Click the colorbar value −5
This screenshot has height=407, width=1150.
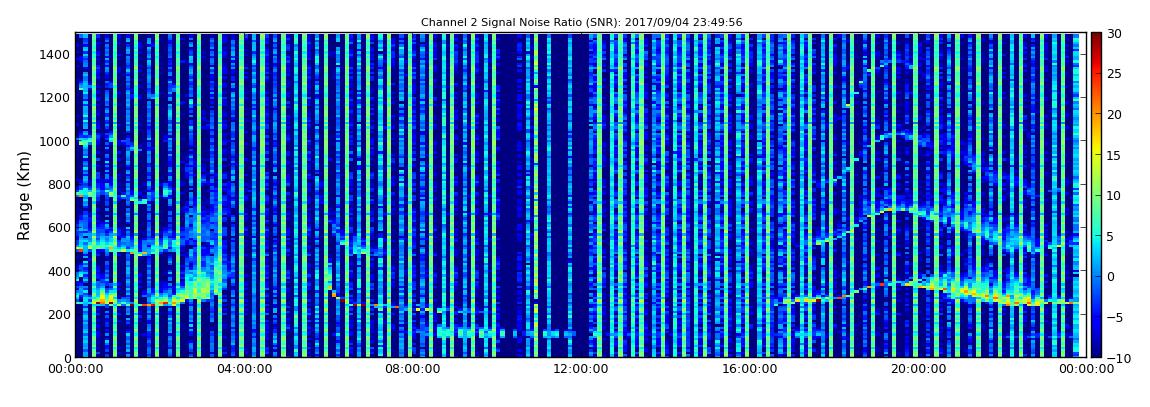[1114, 317]
